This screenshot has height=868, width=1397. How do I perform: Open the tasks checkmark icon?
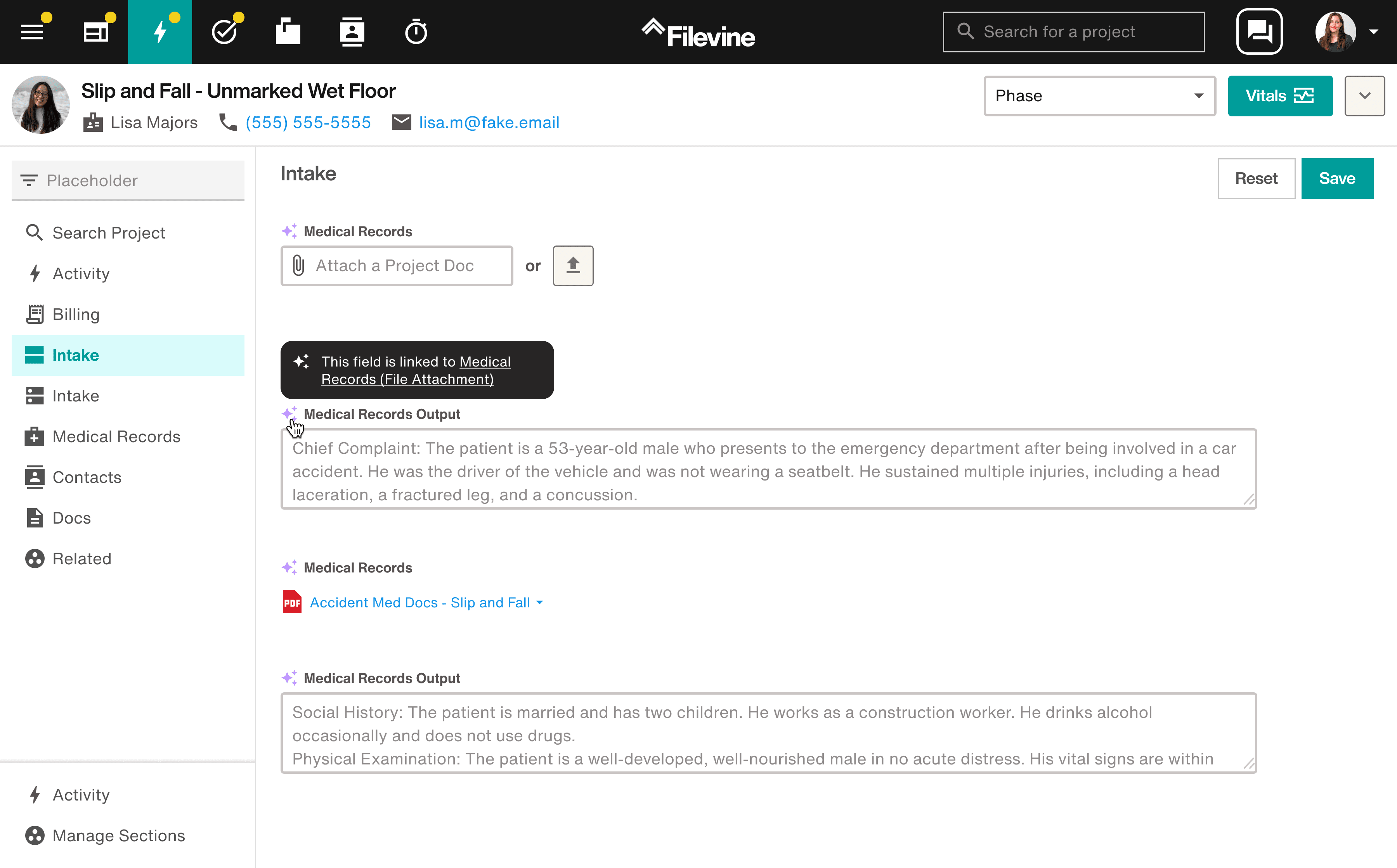click(224, 32)
